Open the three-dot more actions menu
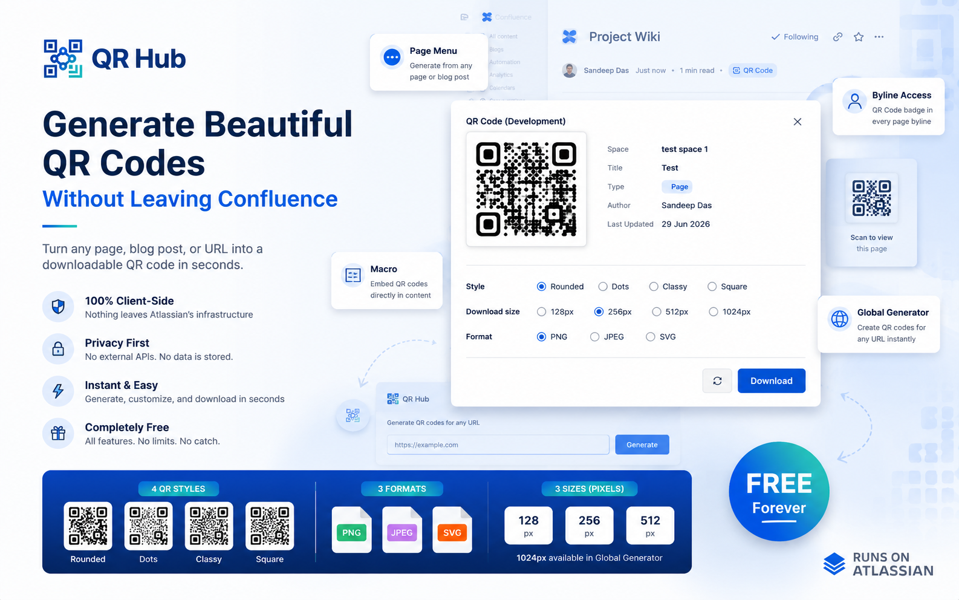The image size is (959, 600). coord(879,37)
